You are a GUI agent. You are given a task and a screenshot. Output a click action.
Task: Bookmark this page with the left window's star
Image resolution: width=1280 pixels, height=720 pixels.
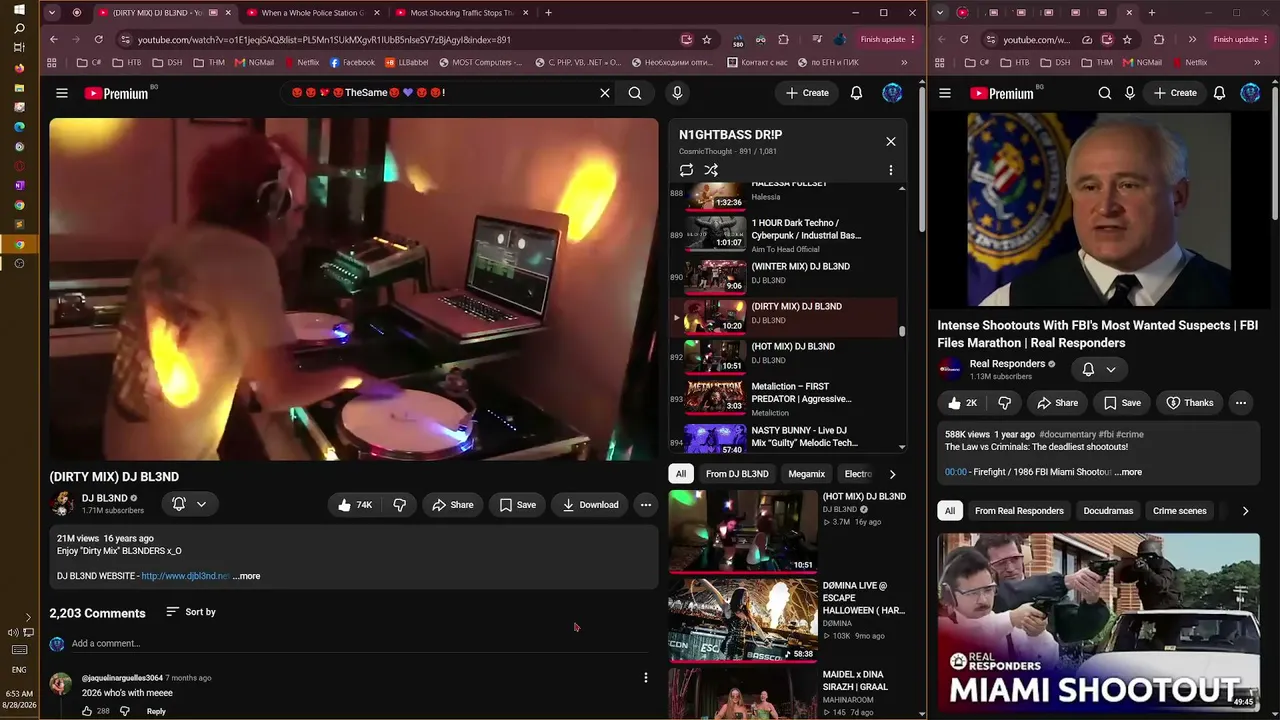(x=707, y=40)
